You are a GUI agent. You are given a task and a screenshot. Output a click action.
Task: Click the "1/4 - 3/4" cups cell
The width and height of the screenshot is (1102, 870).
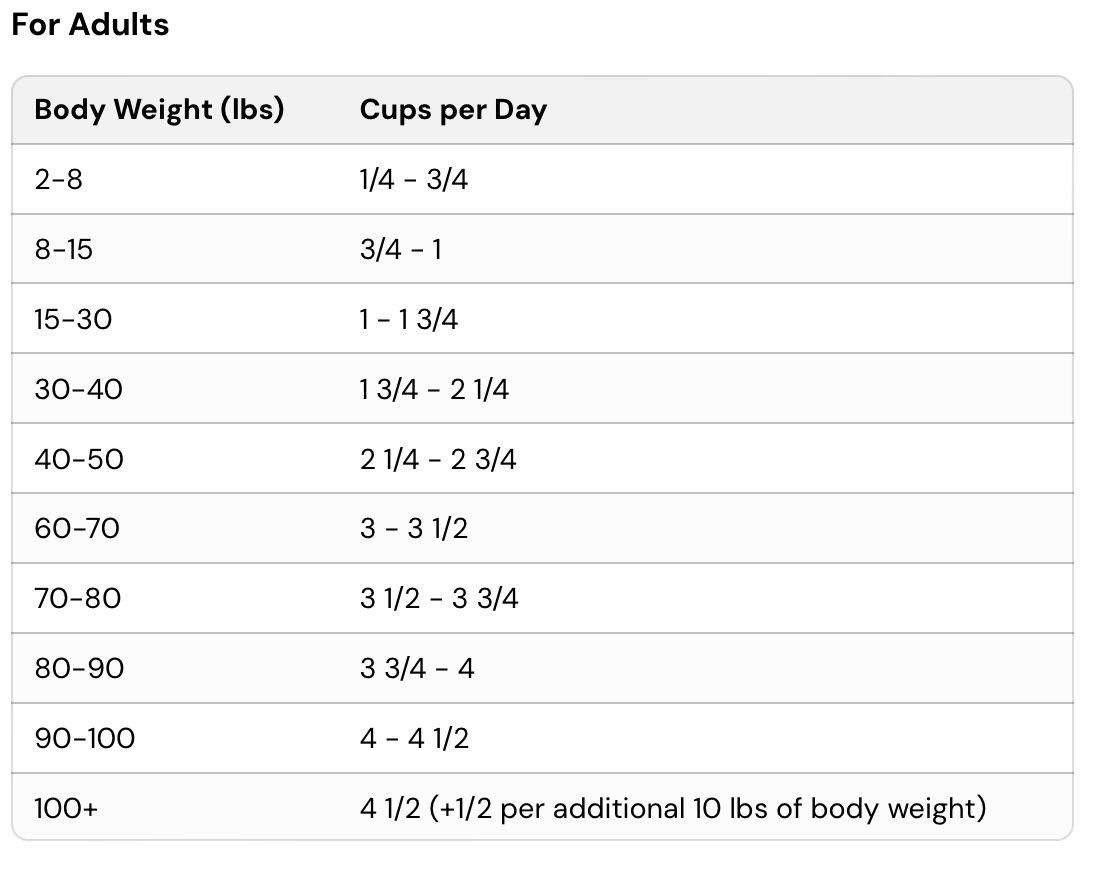[414, 180]
